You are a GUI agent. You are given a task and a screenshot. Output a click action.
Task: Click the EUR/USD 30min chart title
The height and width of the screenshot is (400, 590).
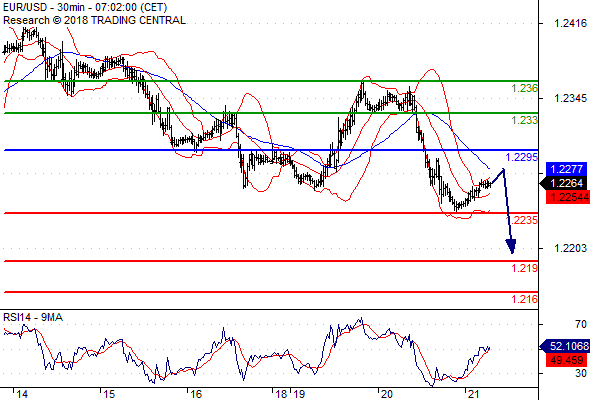85,7
